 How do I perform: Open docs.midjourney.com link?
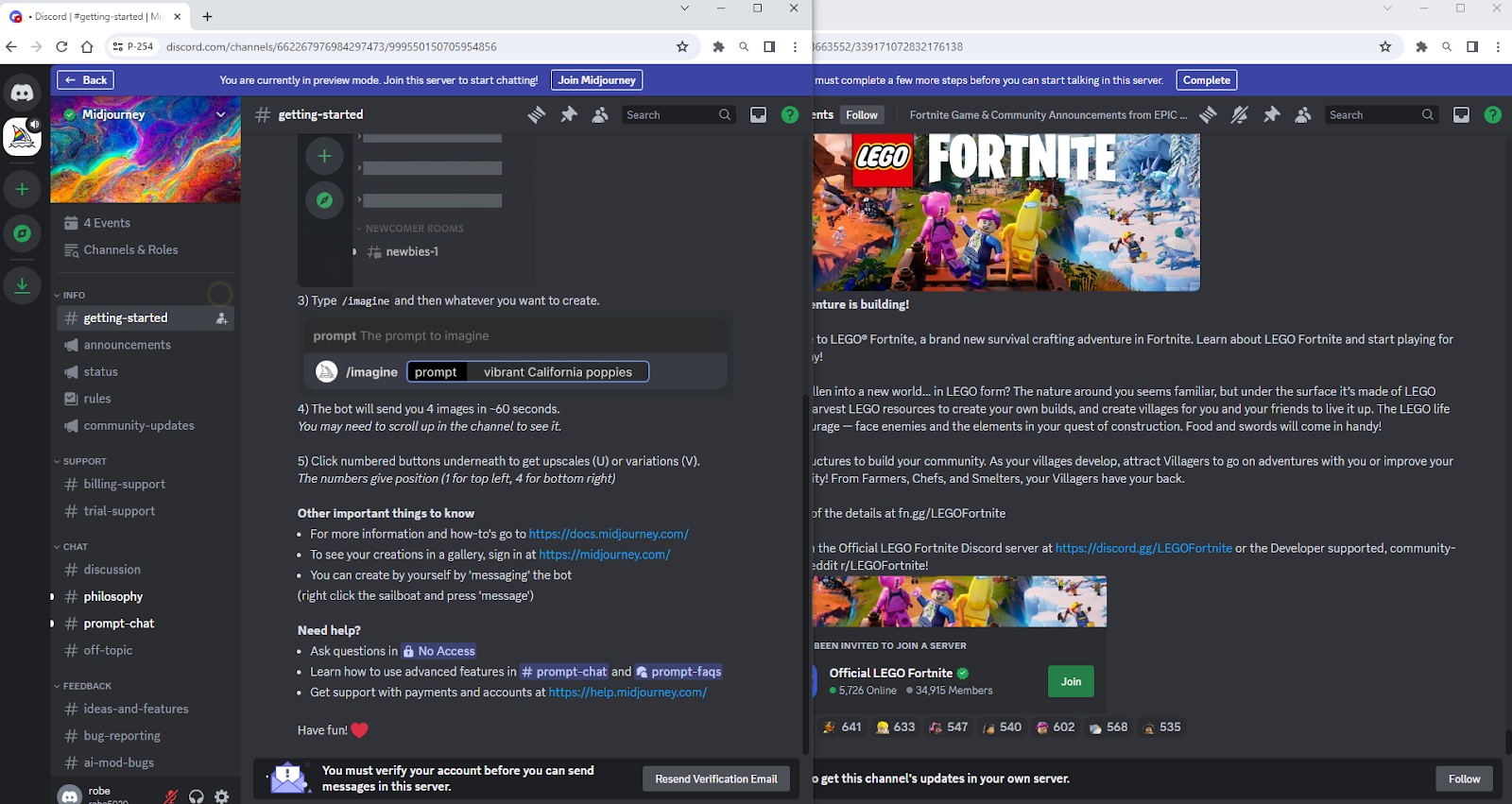[x=609, y=534]
